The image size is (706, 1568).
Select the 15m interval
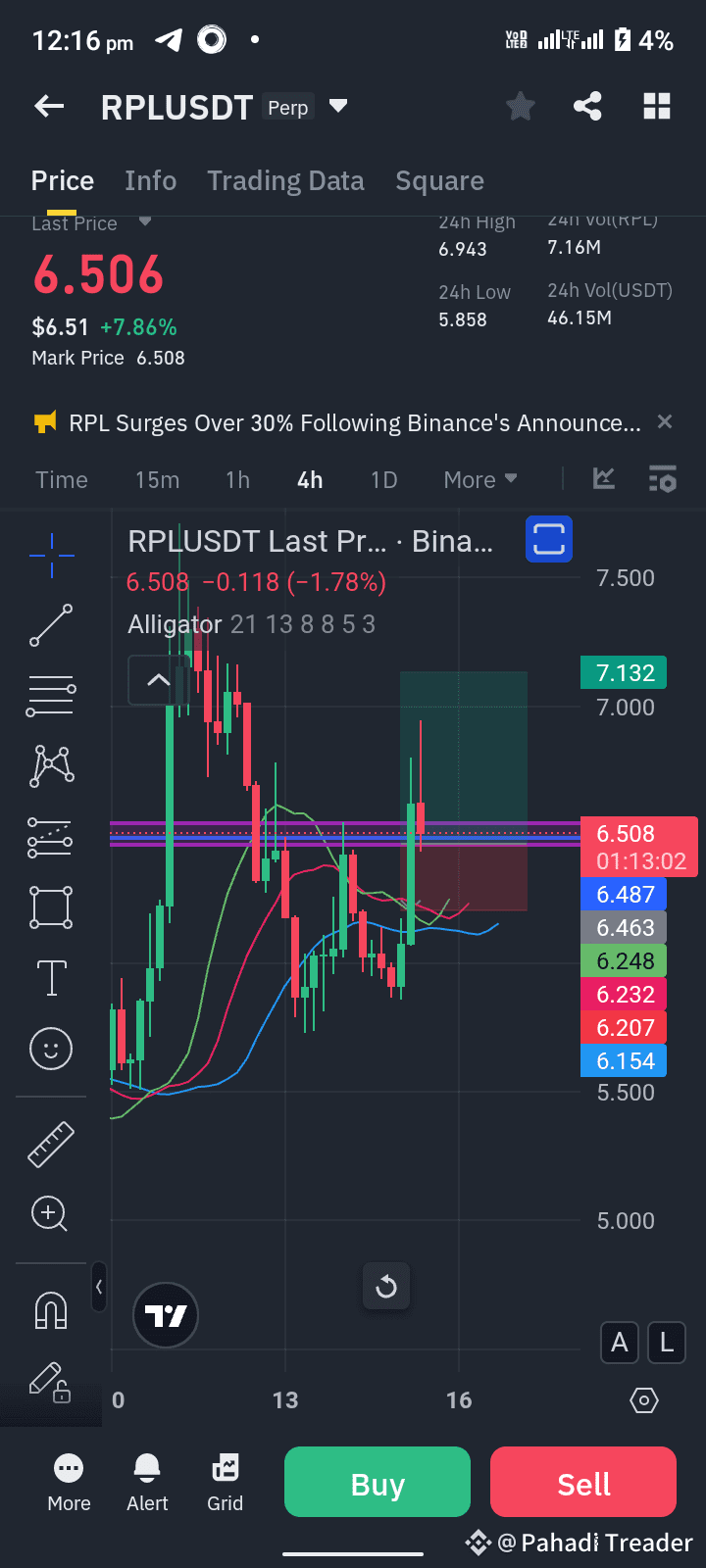pyautogui.click(x=157, y=479)
